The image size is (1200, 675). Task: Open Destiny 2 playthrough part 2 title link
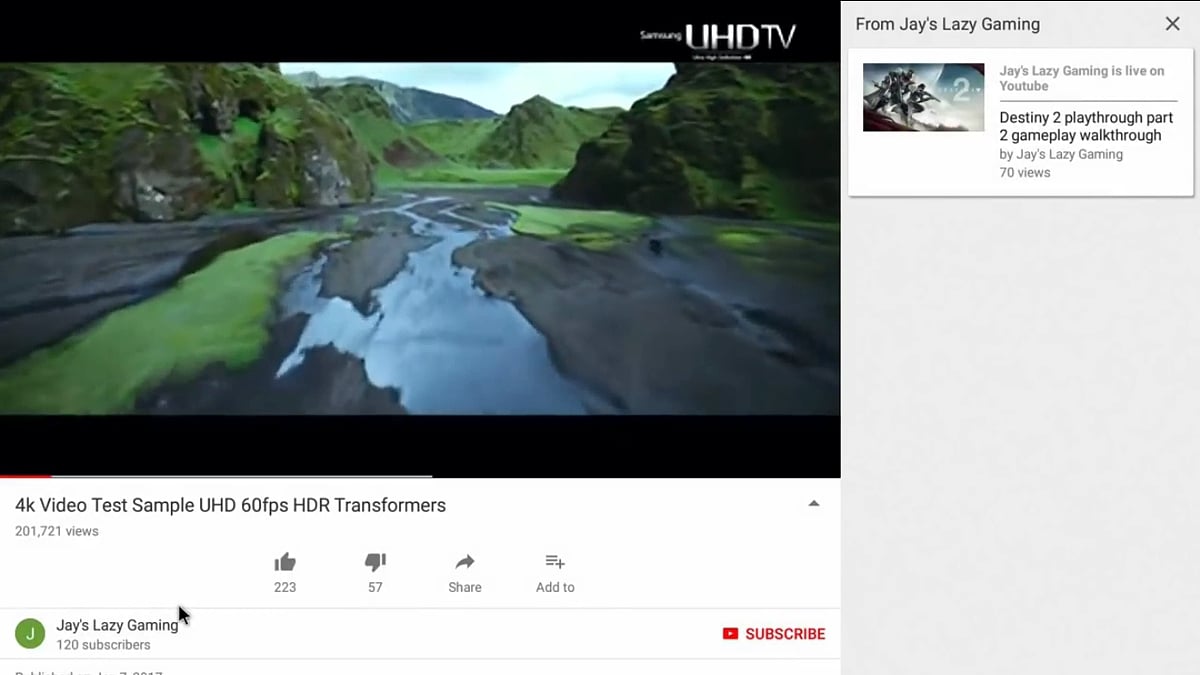coord(1086,126)
